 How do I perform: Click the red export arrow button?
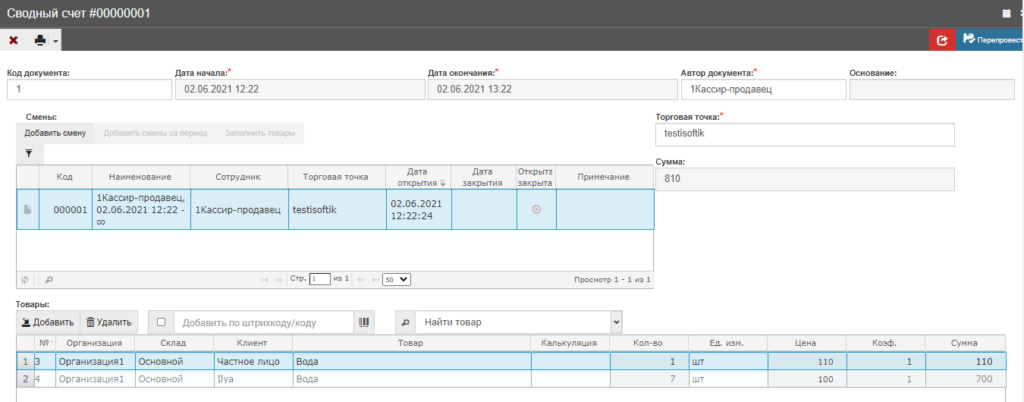tap(941, 40)
